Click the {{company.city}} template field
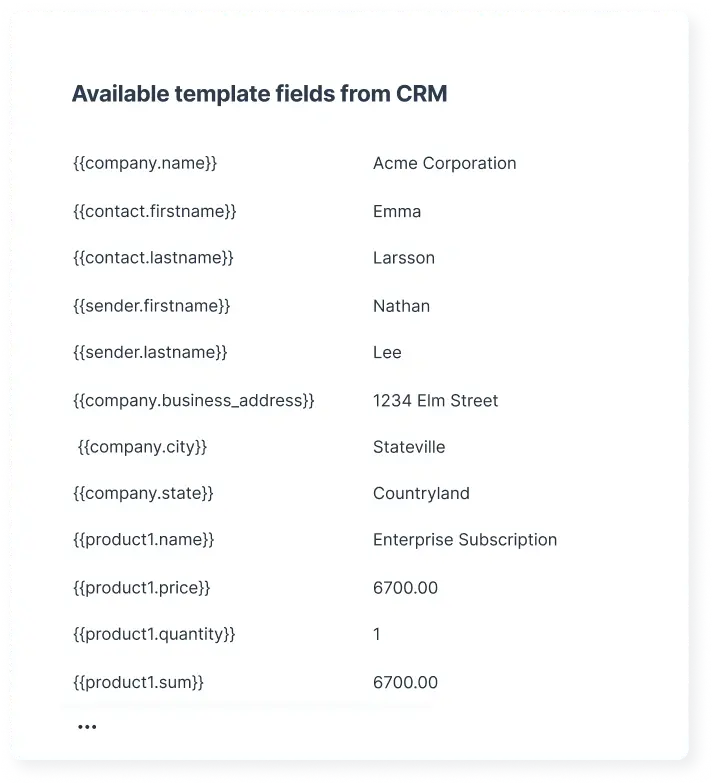 142,447
